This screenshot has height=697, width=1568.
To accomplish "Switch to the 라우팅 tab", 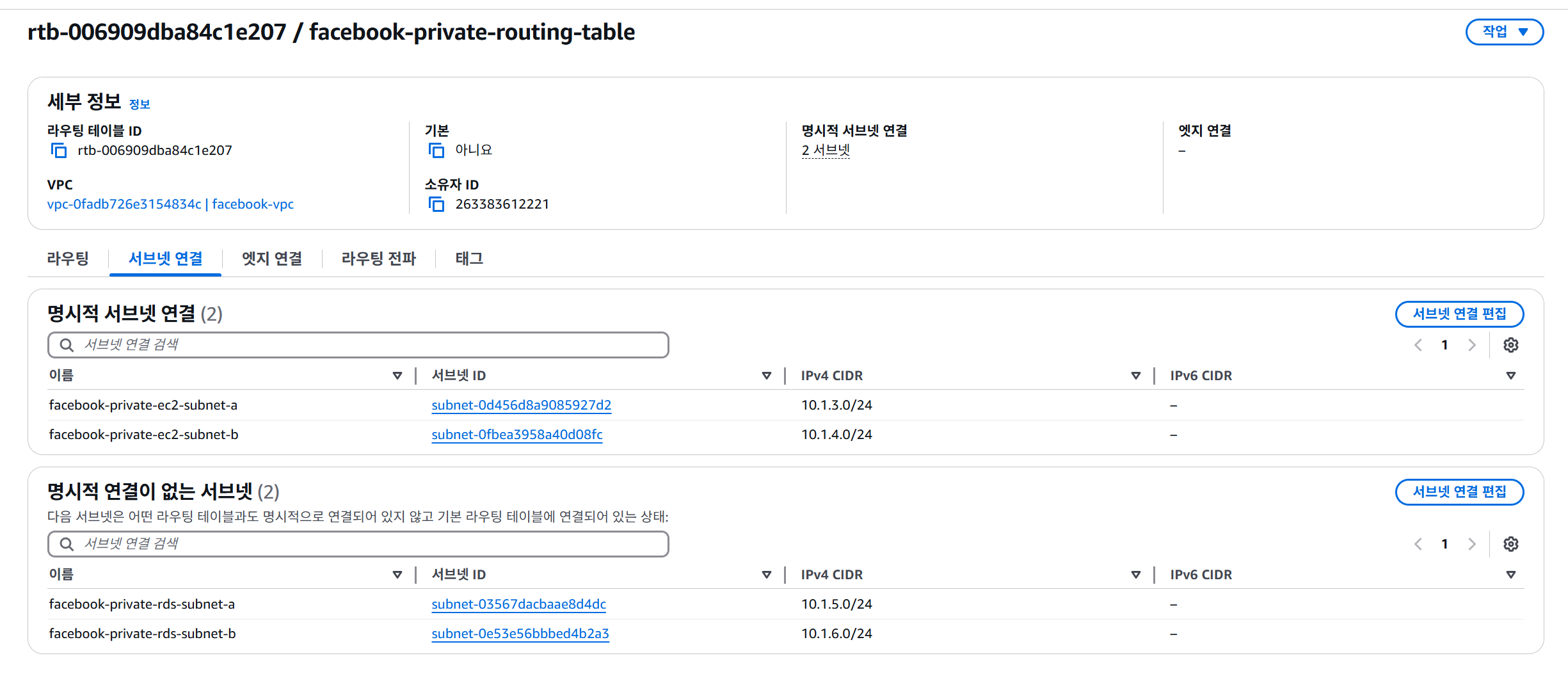I will point(68,259).
